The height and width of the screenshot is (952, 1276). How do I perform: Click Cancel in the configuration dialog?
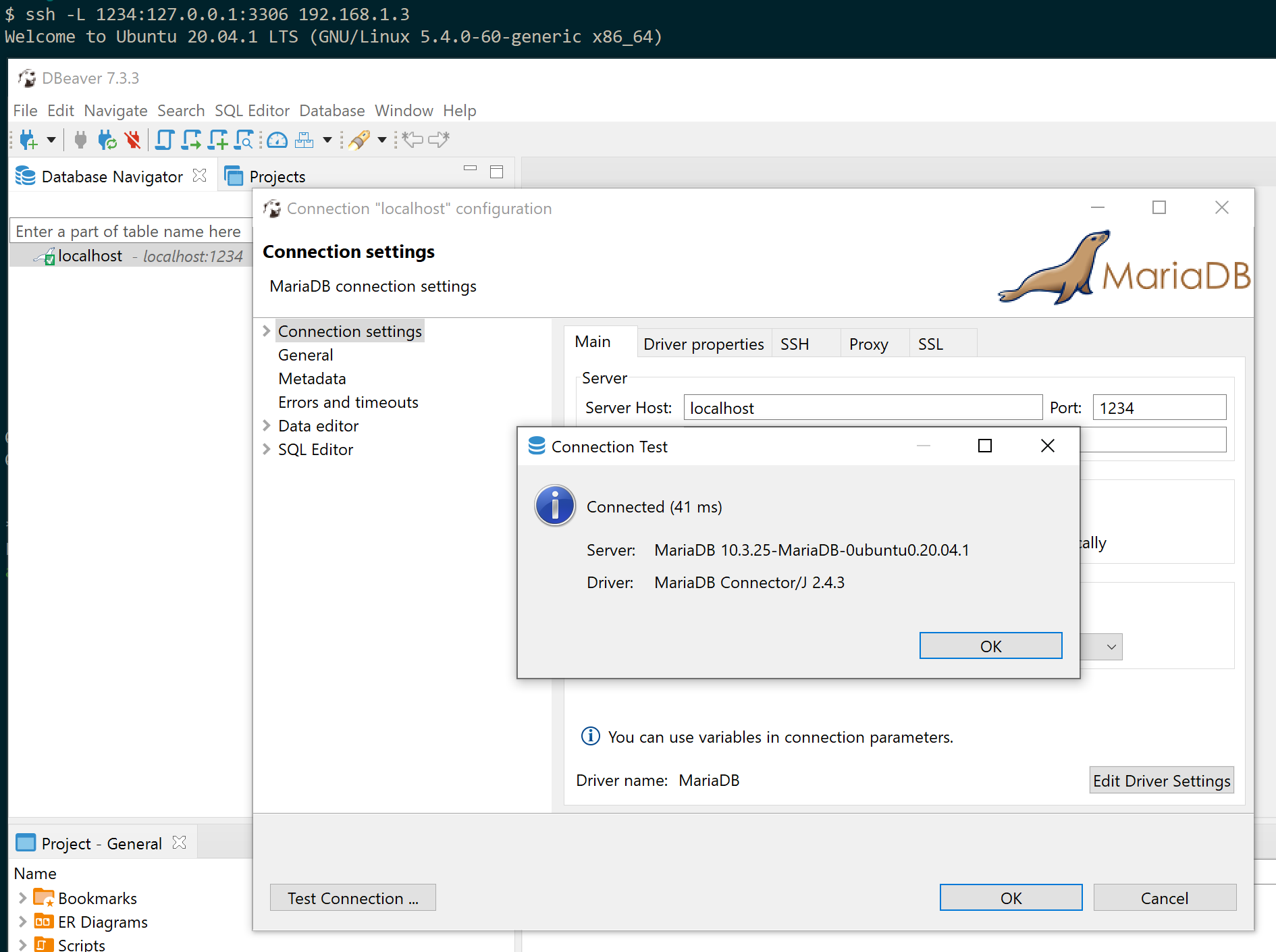click(1165, 897)
